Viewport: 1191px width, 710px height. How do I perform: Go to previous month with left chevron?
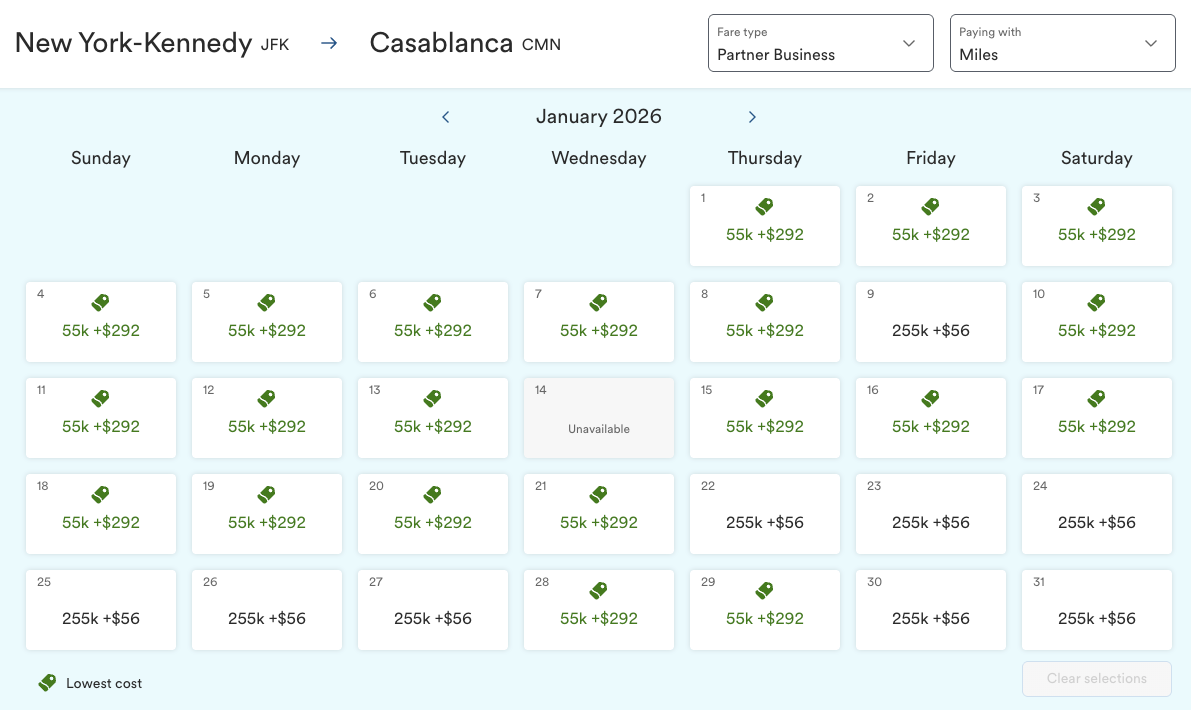(446, 117)
